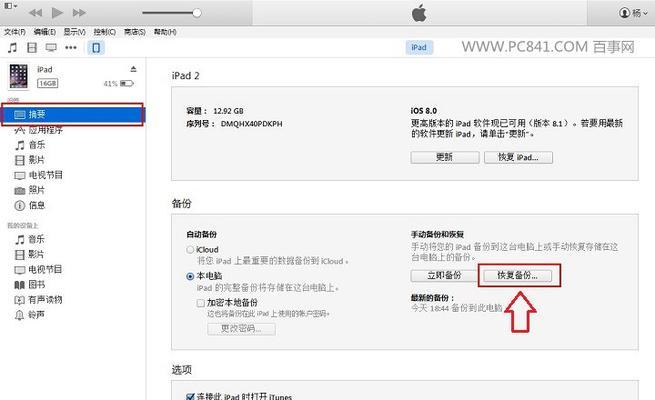Open the 控制(C) menu

pyautogui.click(x=104, y=32)
